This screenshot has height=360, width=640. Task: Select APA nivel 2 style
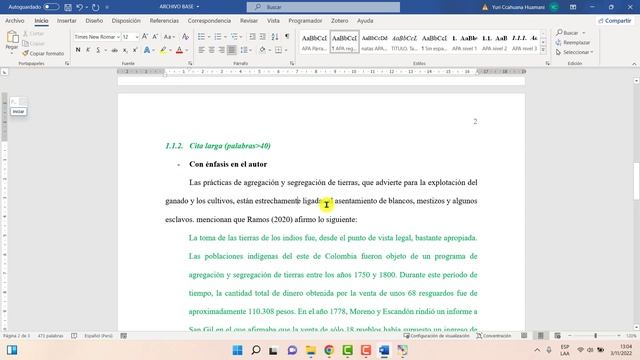[494, 42]
